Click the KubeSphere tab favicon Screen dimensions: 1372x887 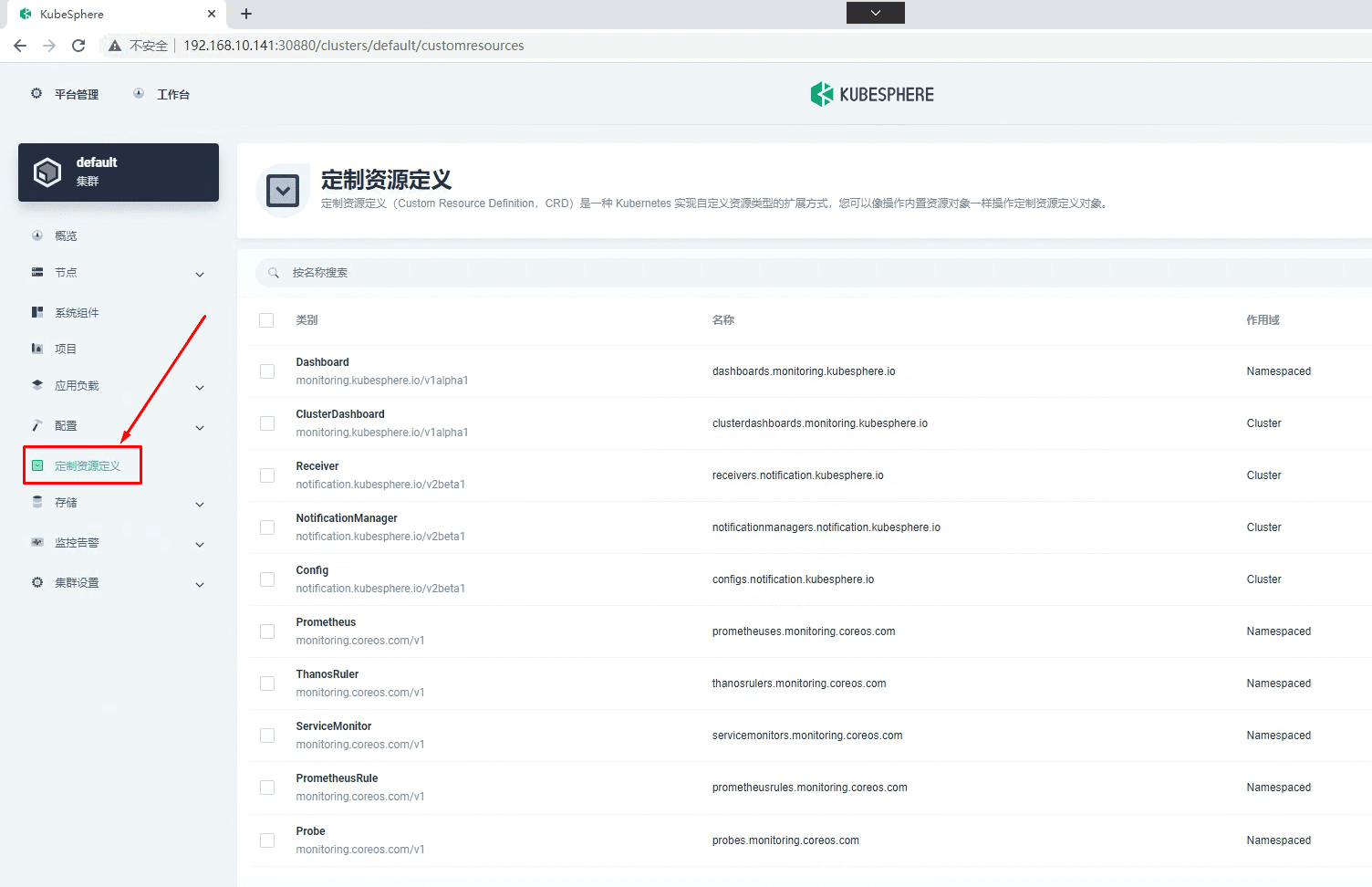26,14
